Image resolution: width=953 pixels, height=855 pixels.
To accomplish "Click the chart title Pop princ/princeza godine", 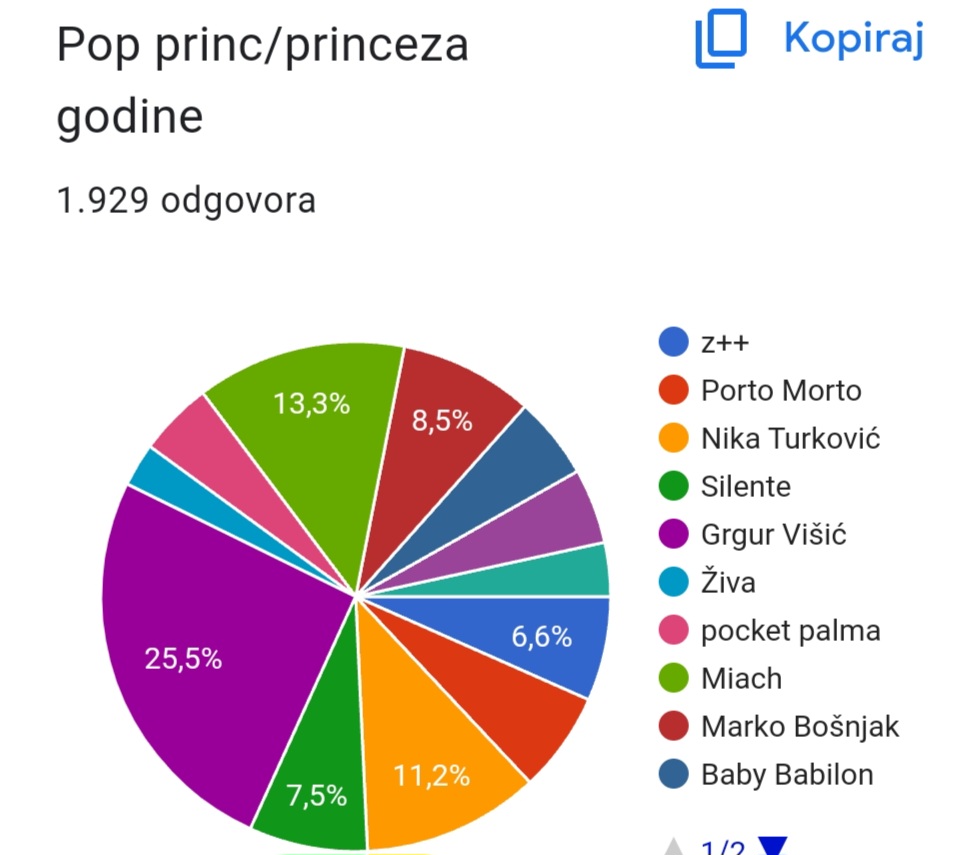I will point(262,80).
